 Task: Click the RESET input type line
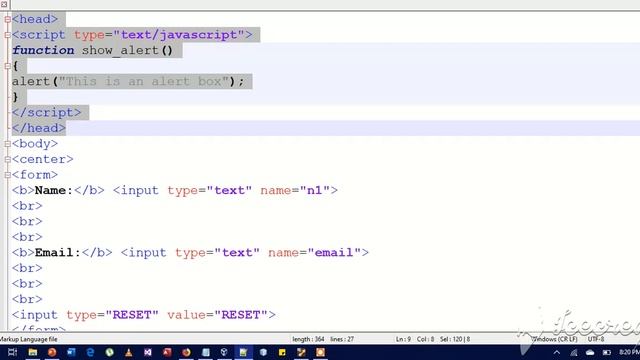point(144,315)
